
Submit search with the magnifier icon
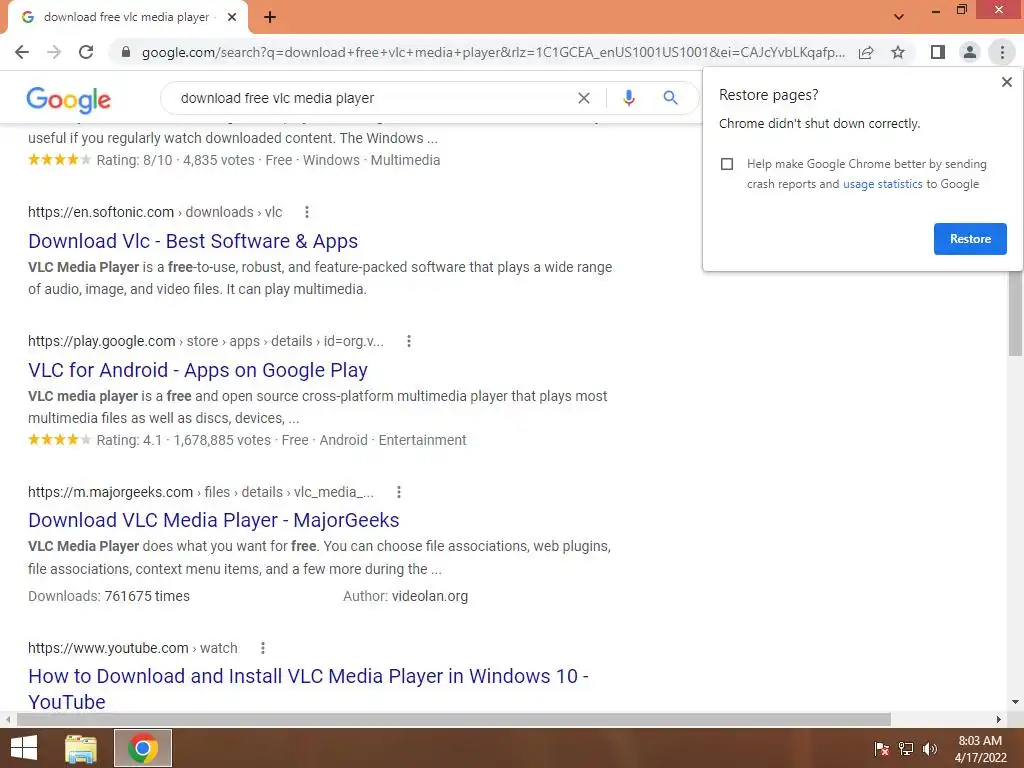[x=670, y=98]
